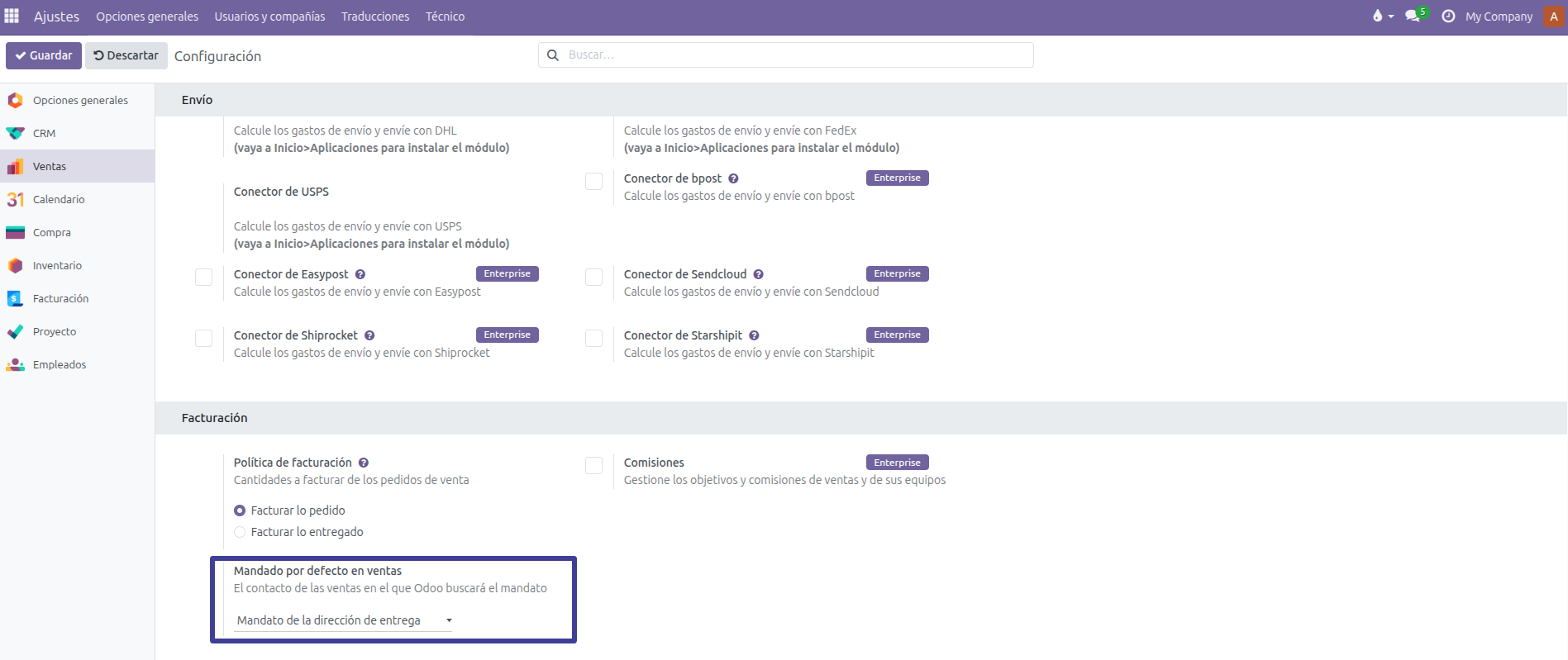Focus the Buscar search field
1568x660 pixels.
point(794,55)
